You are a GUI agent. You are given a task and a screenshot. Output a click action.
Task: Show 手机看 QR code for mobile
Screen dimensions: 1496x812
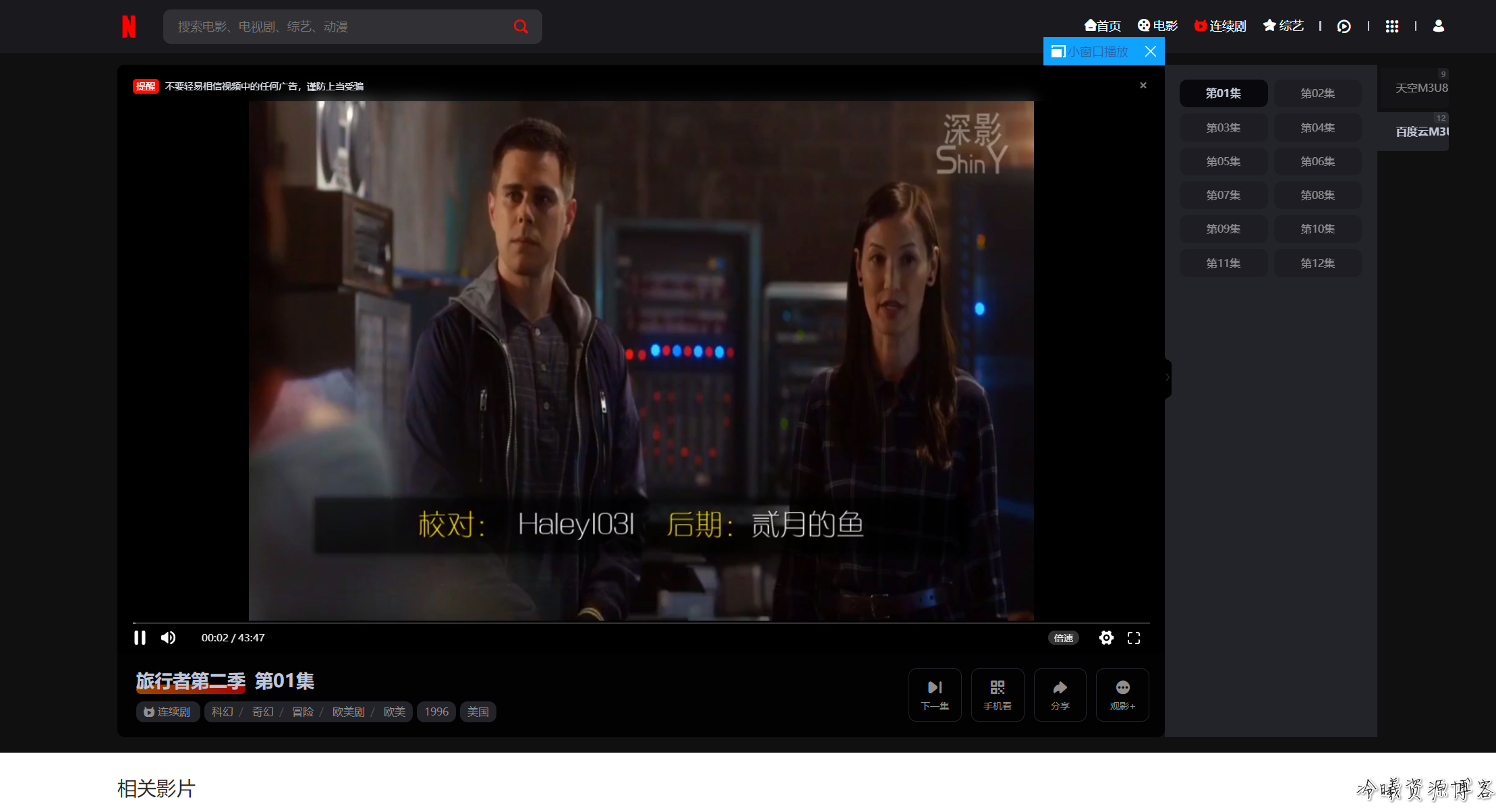(x=998, y=695)
